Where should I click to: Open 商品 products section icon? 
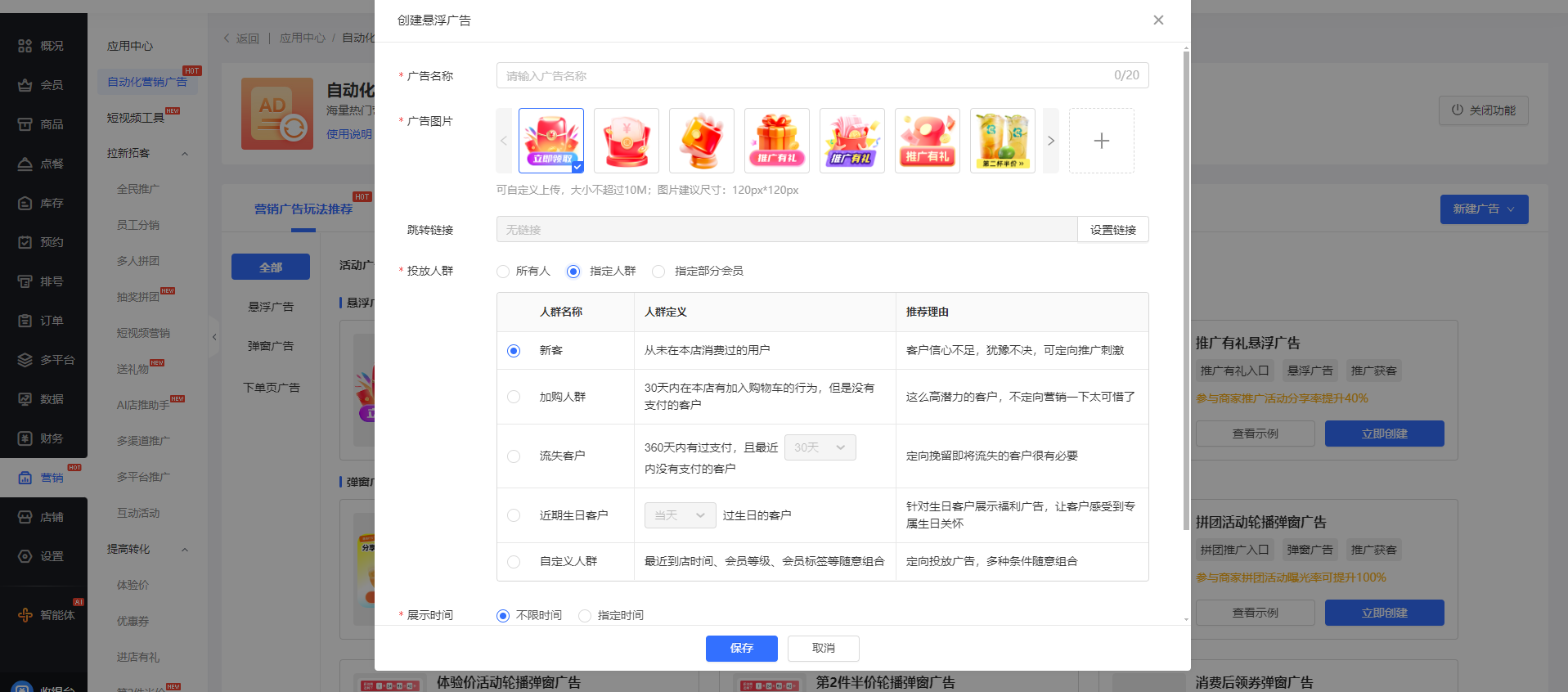click(25, 124)
